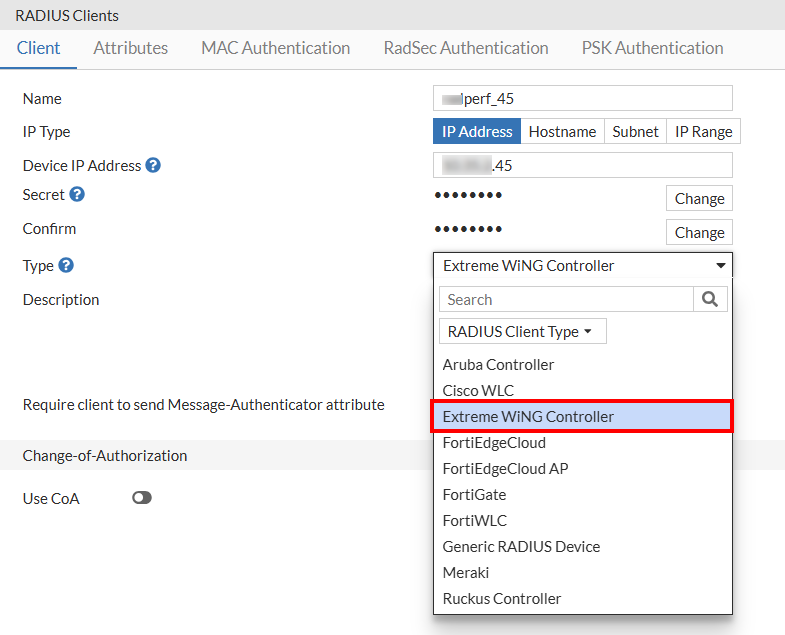Screen dimensions: 785x635
Task: Click Change button for Confirm field
Action: click(699, 232)
